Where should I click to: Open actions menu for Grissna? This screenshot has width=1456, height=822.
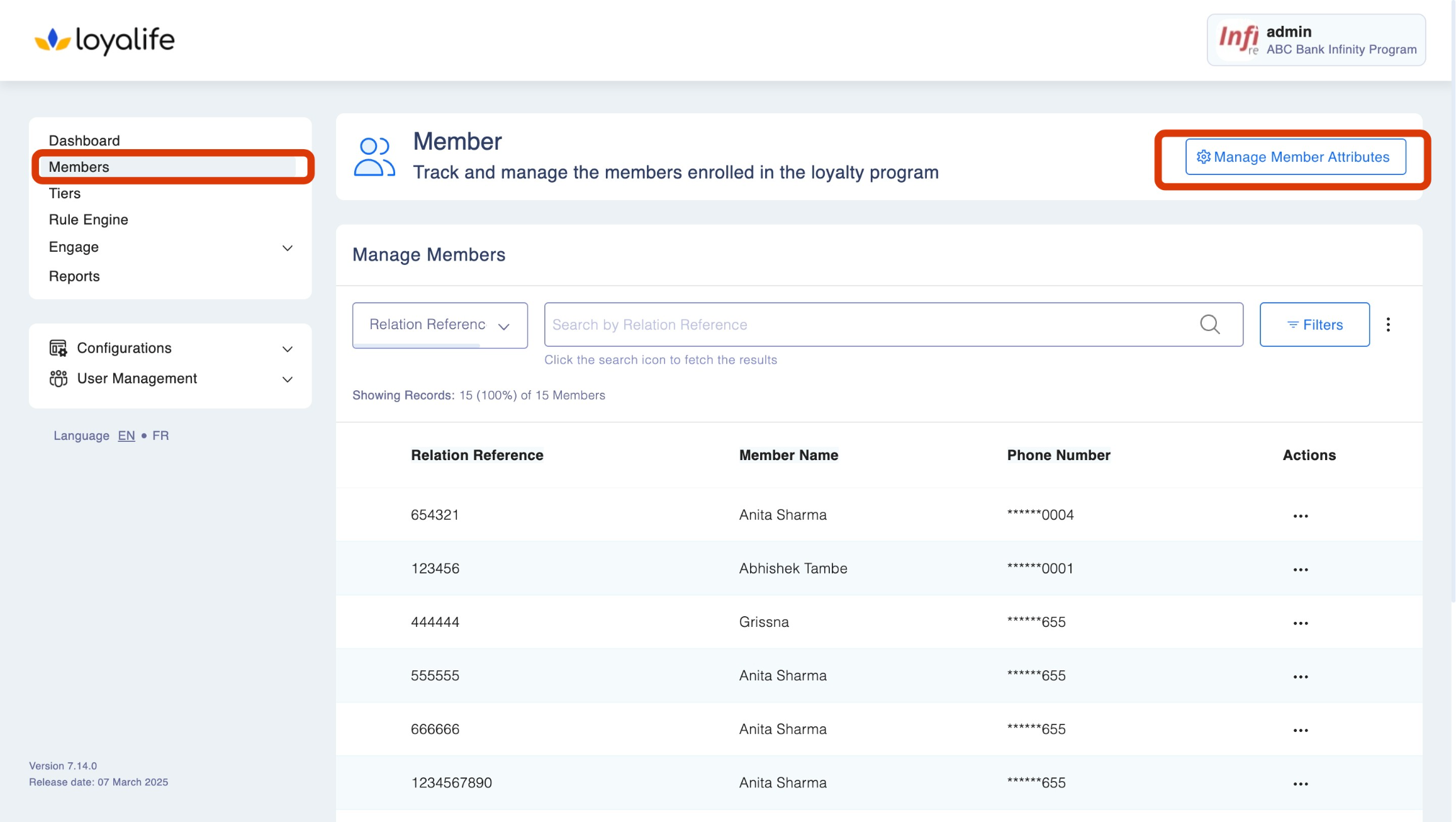1301,622
